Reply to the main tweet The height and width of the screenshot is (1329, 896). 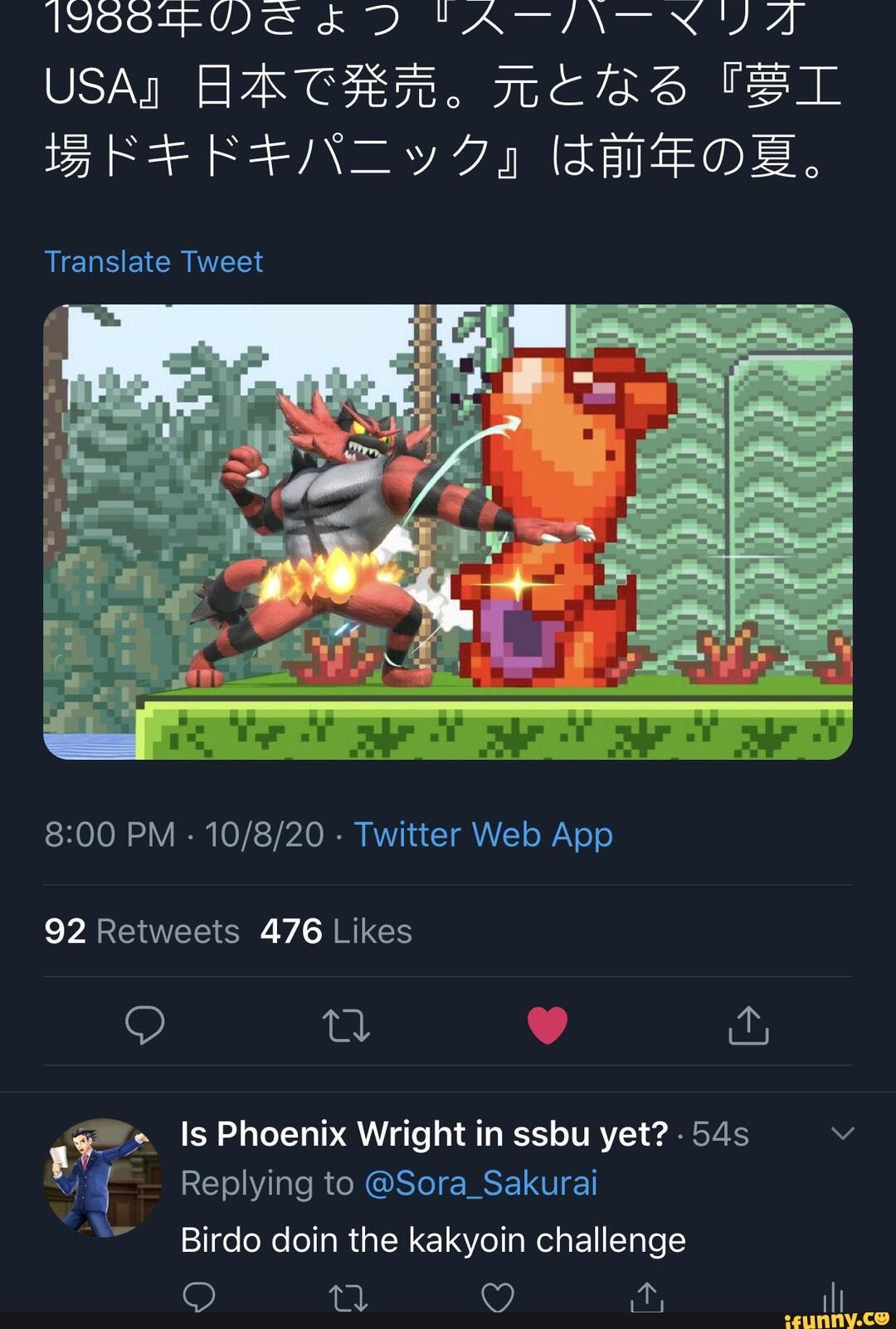144,1025
